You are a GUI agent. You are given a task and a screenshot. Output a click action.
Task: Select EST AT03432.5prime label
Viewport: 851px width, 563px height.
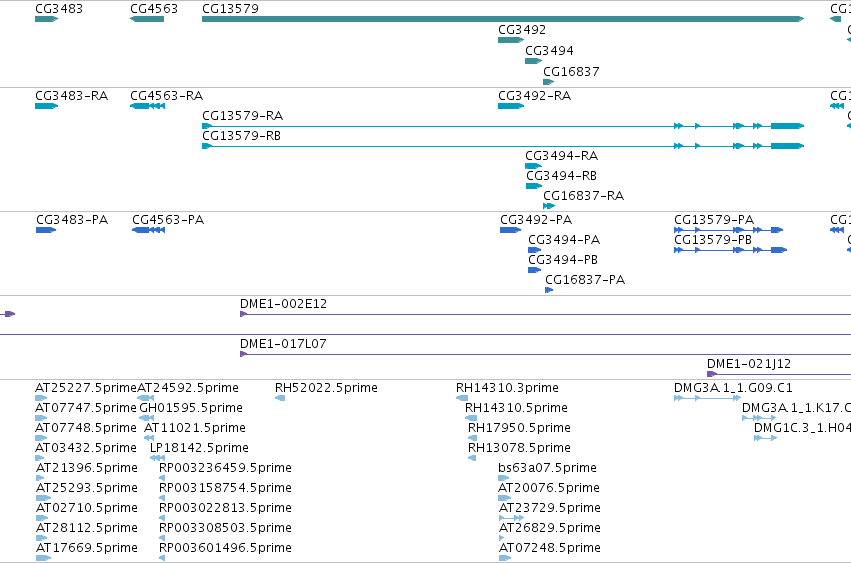pos(86,448)
